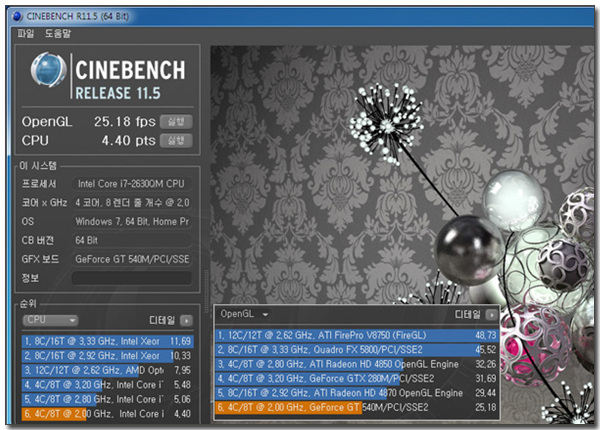Select OpenGL rank 6 GeForce GT 540M

357,407
